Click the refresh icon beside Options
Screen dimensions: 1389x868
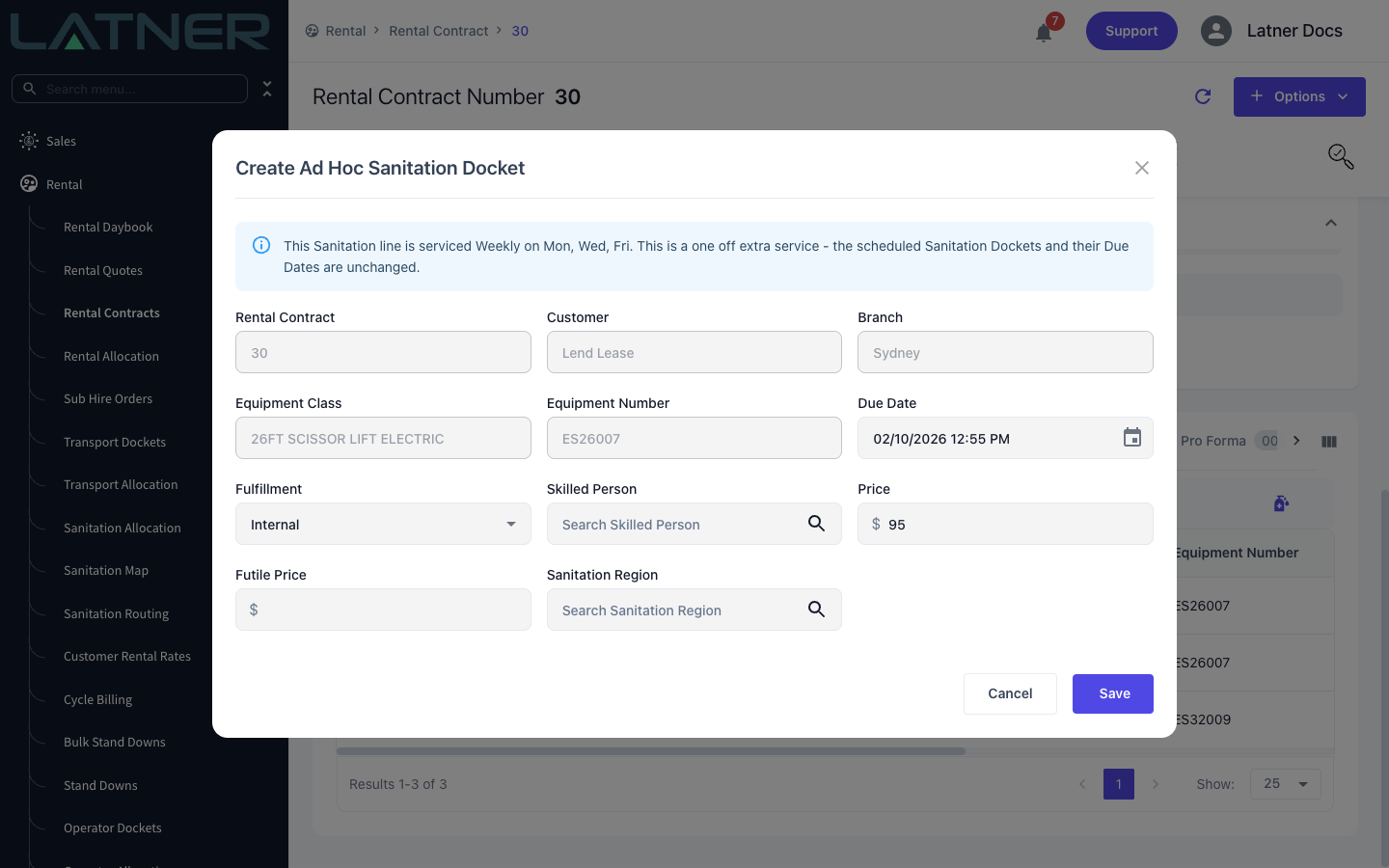[x=1203, y=96]
